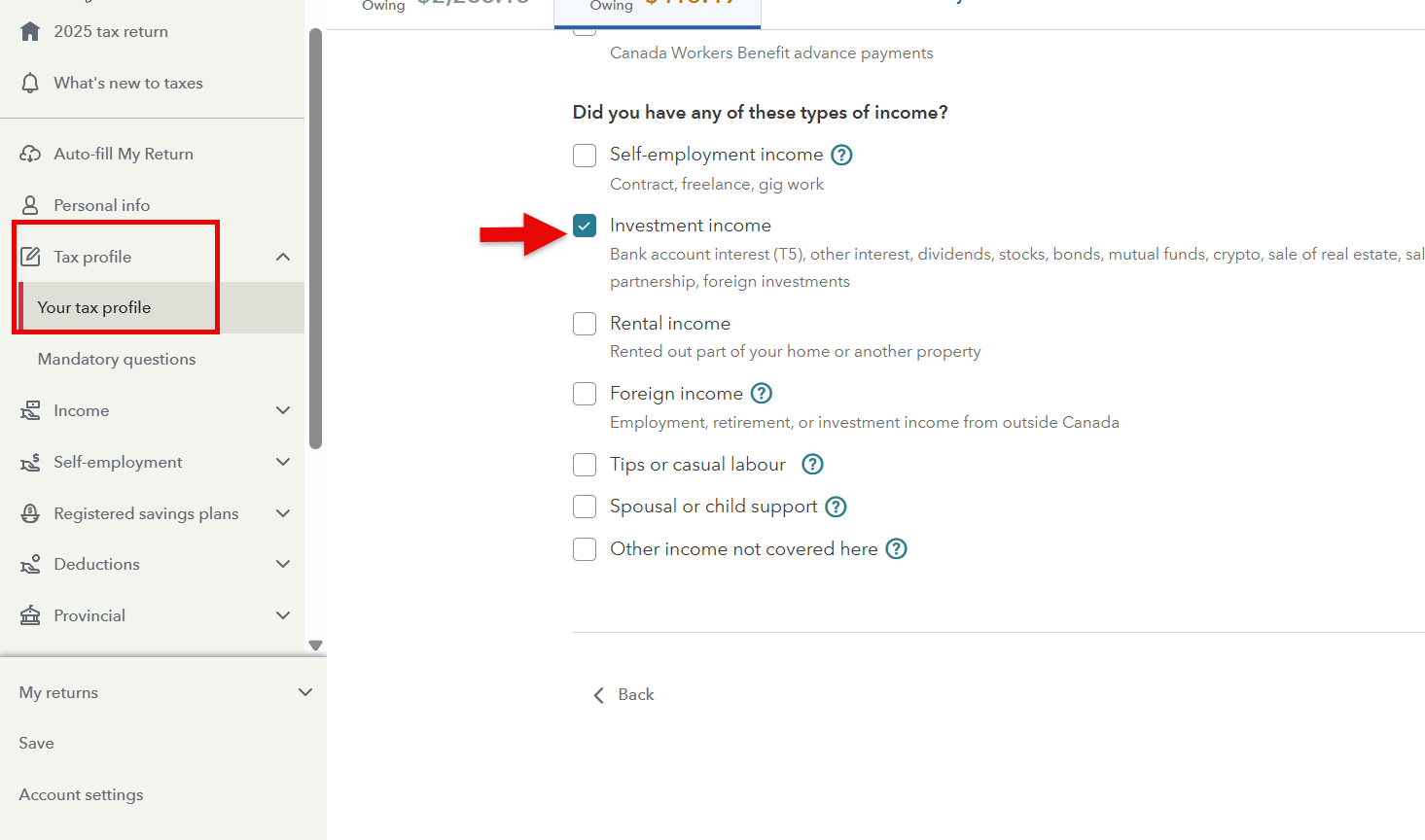Click the home icon beside 2025 tax return

30,31
